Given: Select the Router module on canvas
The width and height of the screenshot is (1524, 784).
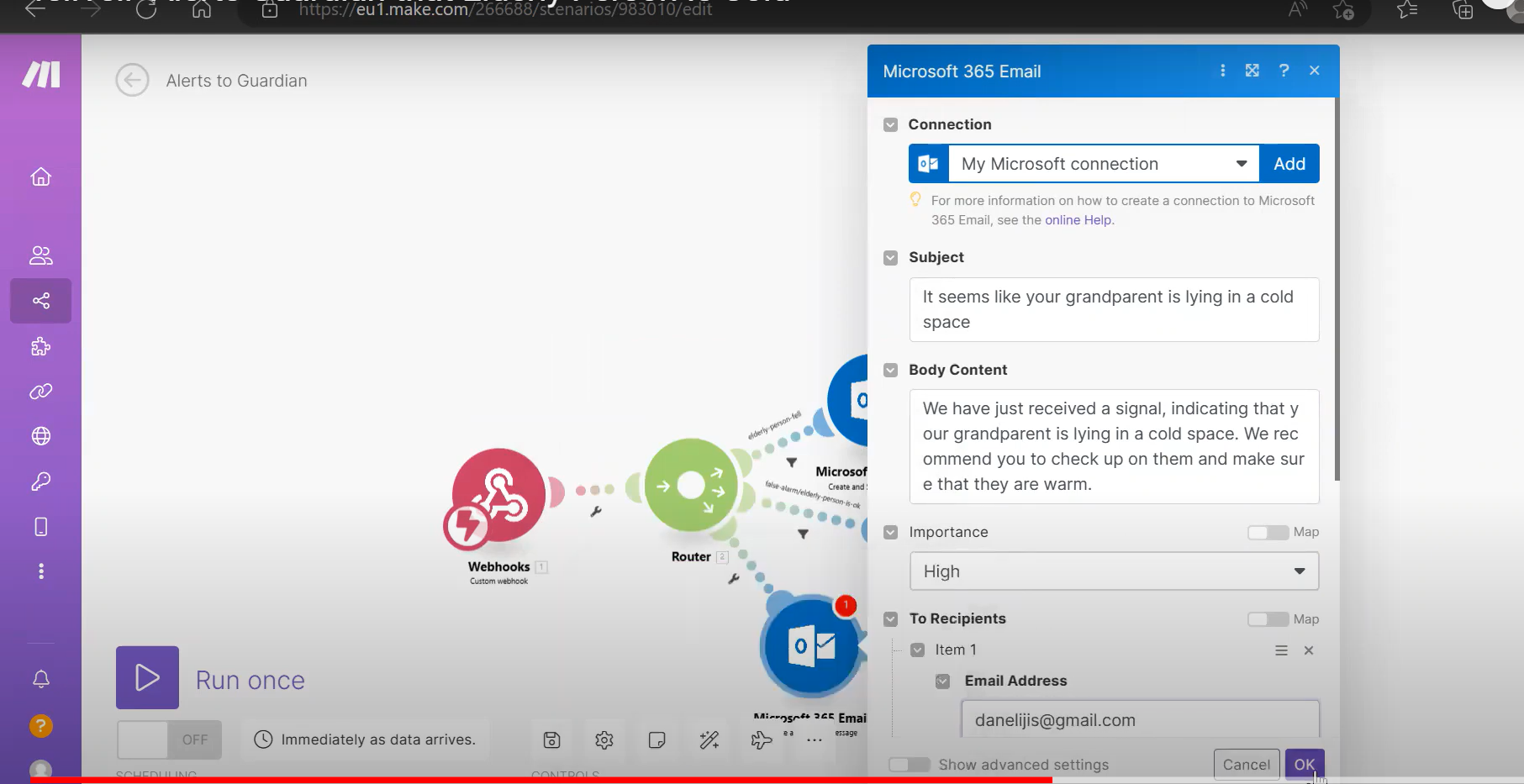Looking at the screenshot, I should click(691, 486).
